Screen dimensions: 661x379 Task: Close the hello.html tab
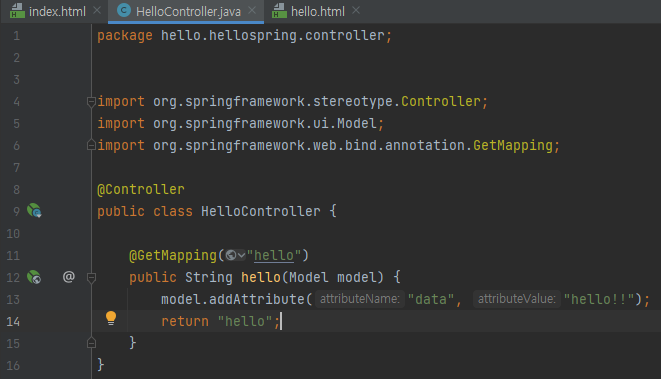[x=356, y=10]
